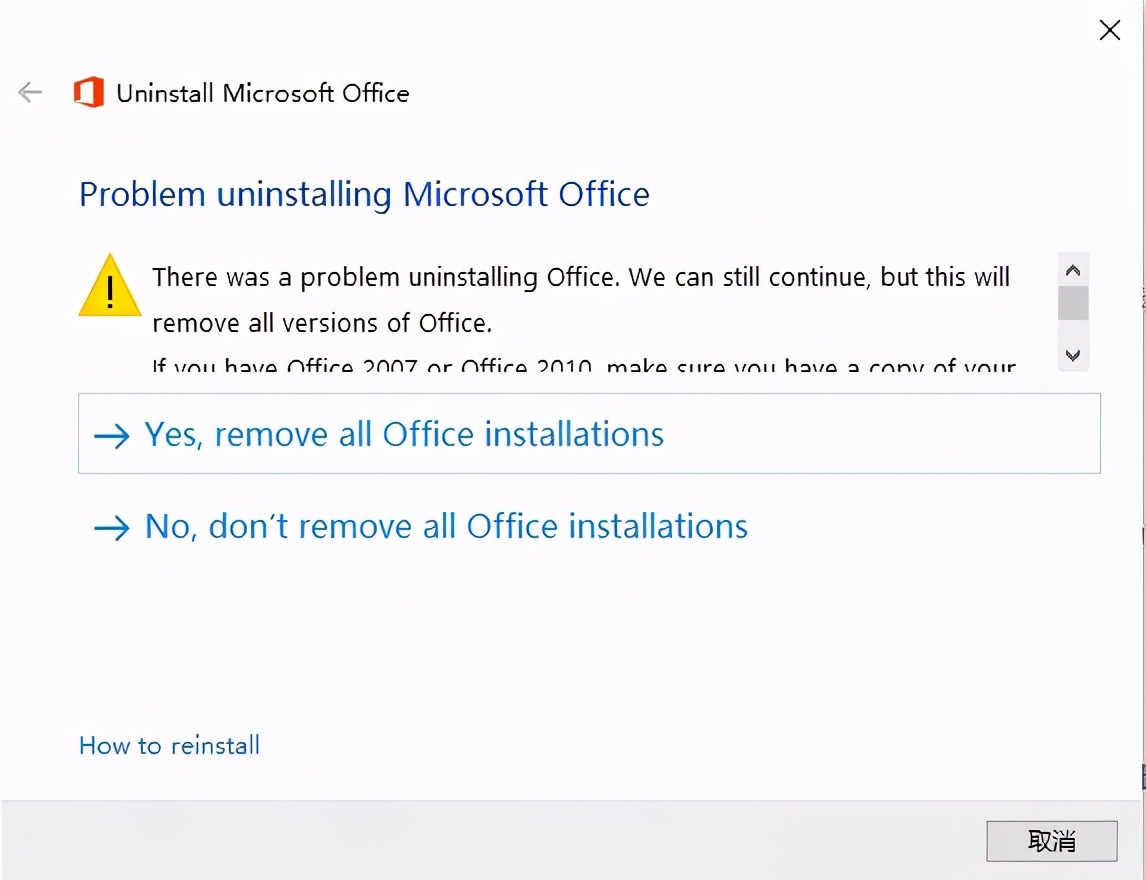Click the scrollbar thumb in the message box
The height and width of the screenshot is (880, 1146).
click(1073, 302)
